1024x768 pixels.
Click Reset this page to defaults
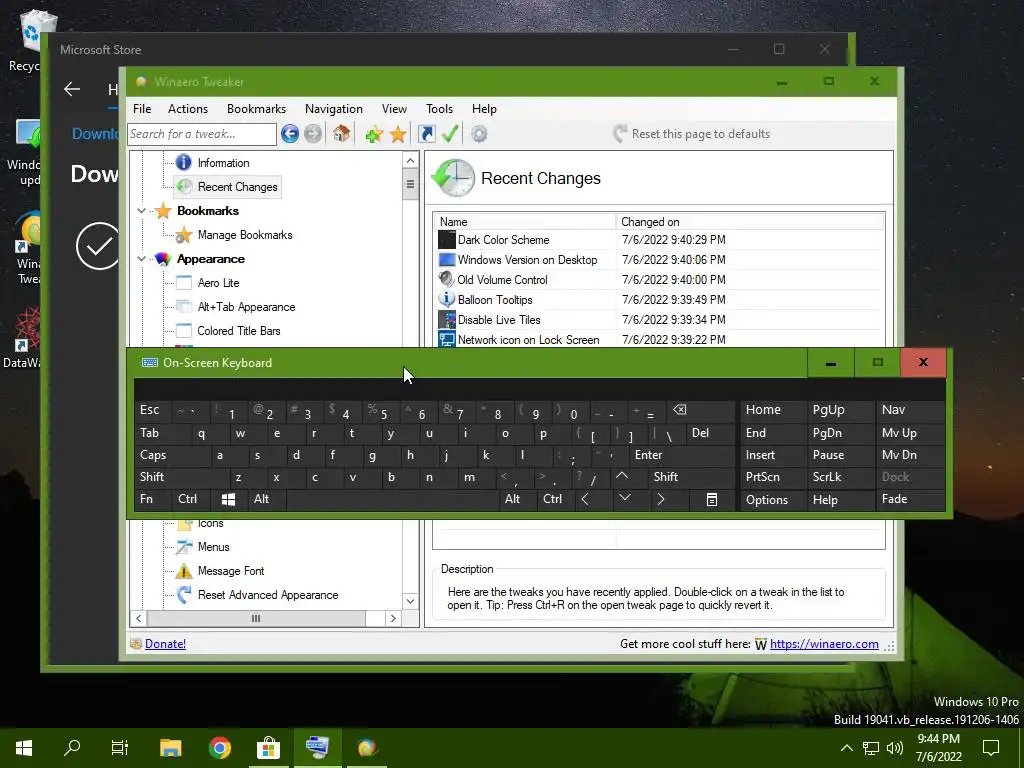(691, 134)
